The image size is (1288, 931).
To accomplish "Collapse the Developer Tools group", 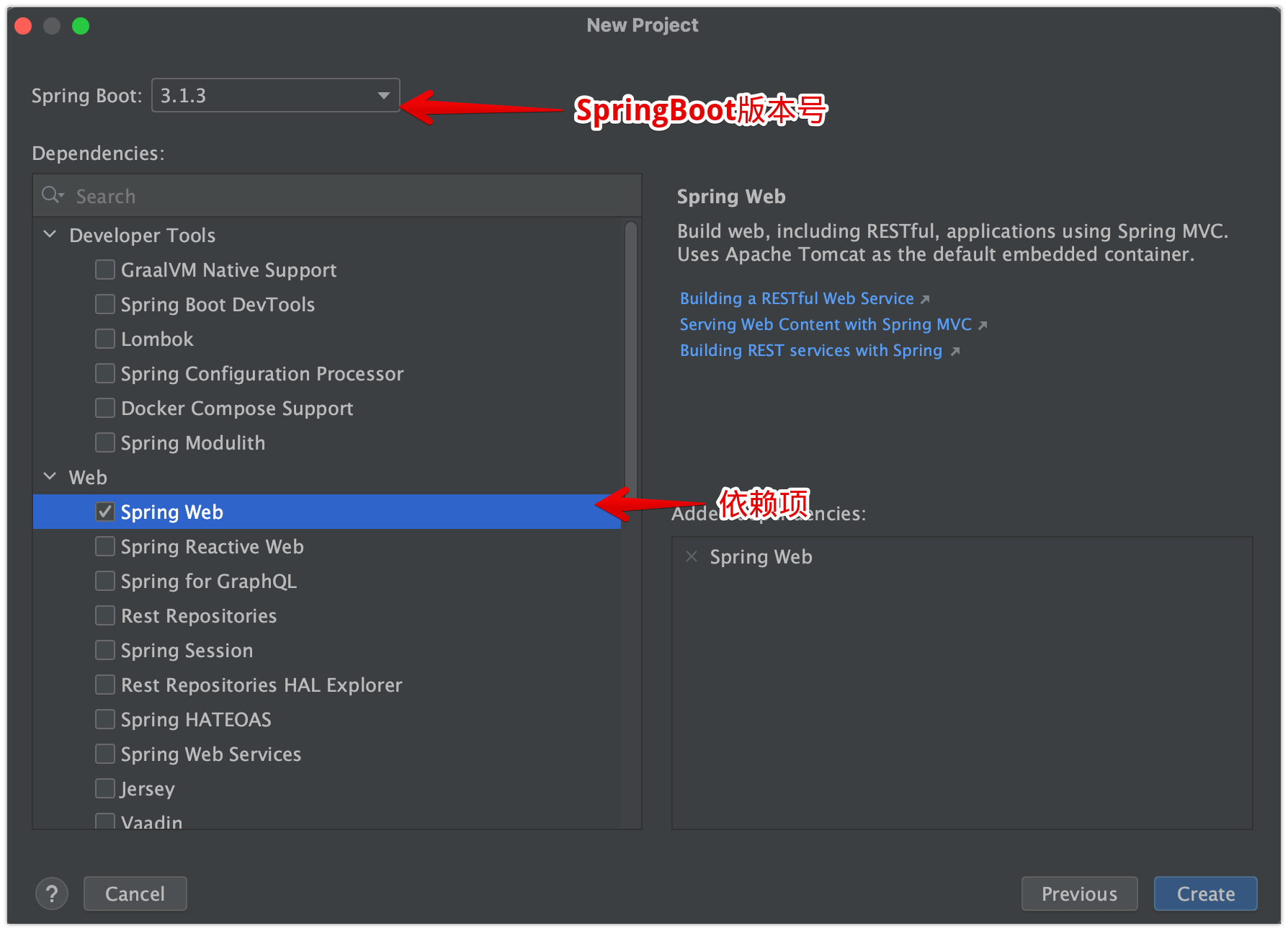I will 50,235.
